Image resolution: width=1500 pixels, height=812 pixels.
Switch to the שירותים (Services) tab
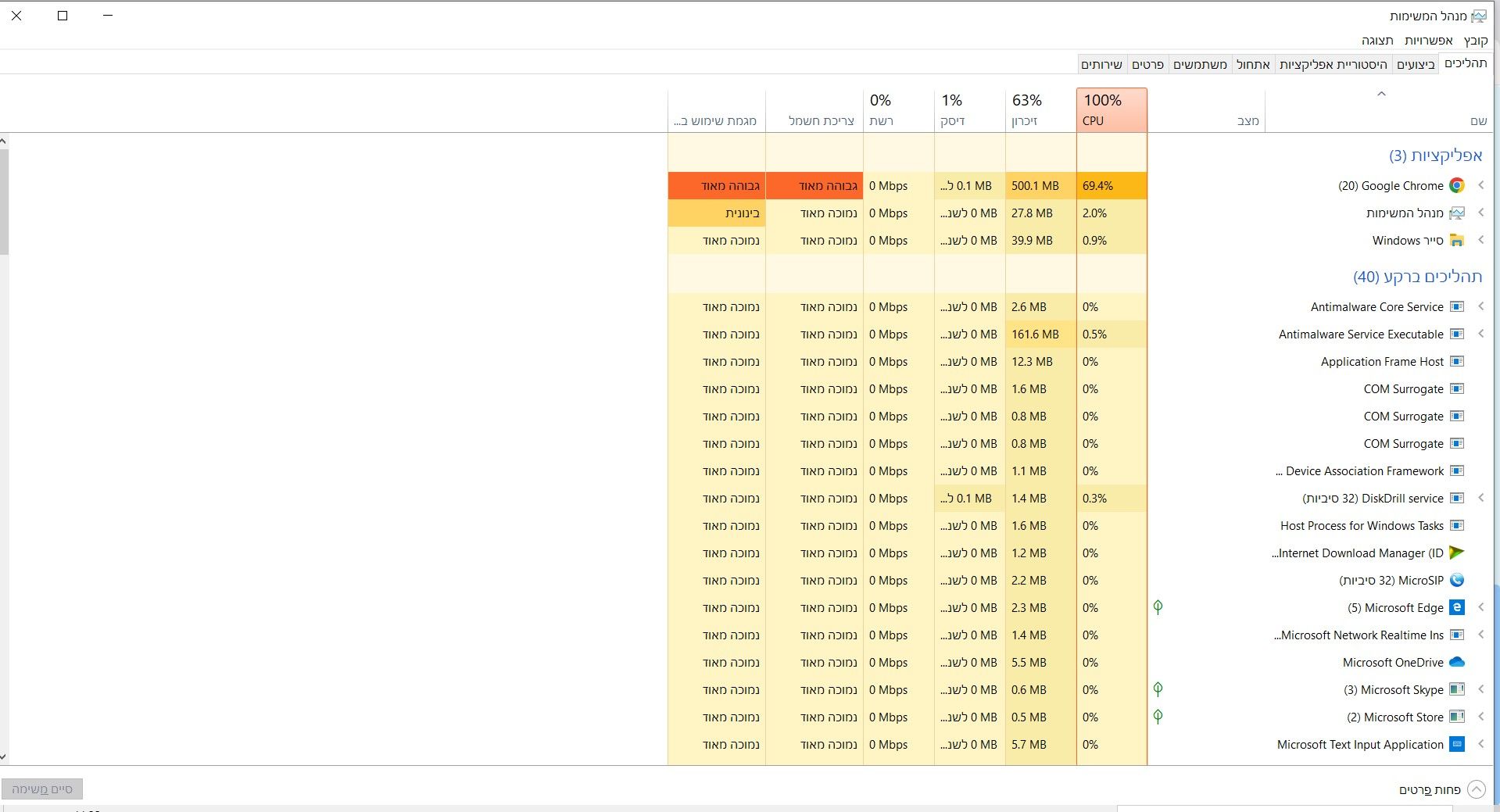(1101, 64)
